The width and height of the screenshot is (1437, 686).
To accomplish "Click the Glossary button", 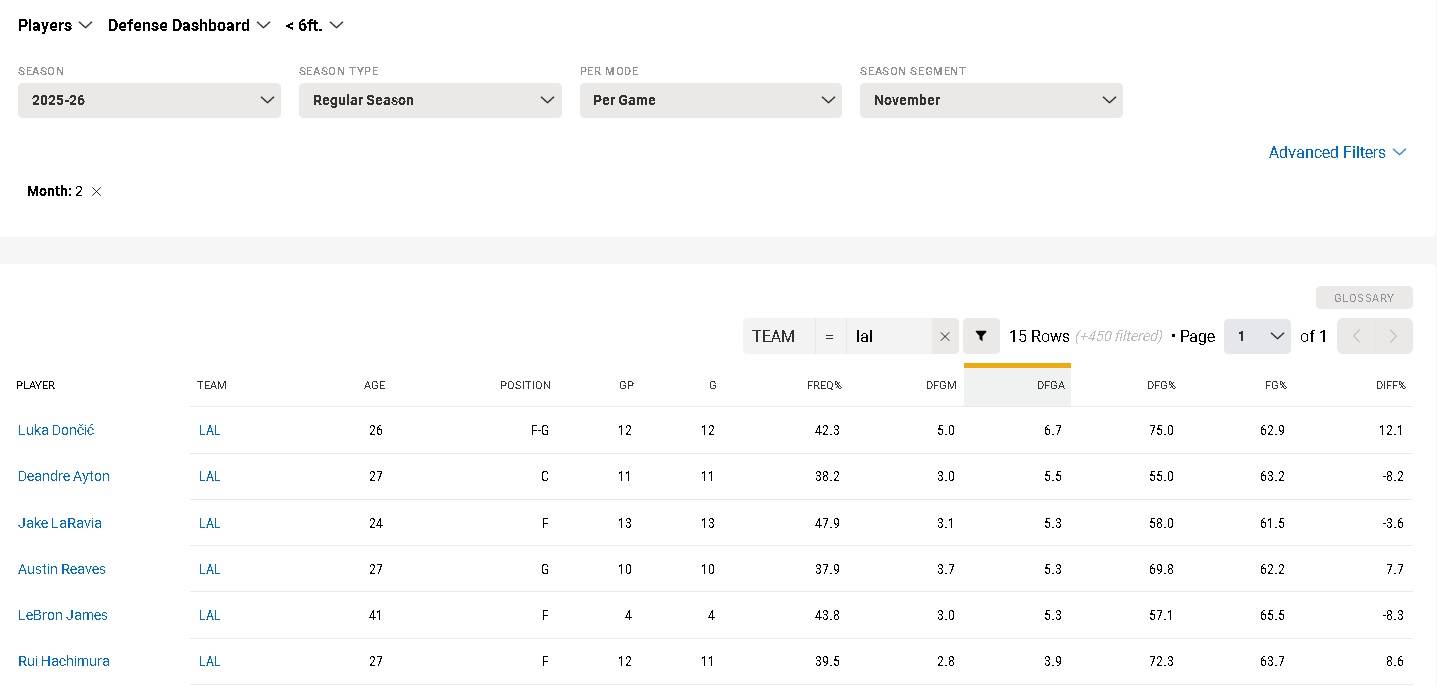I will point(1363,298).
